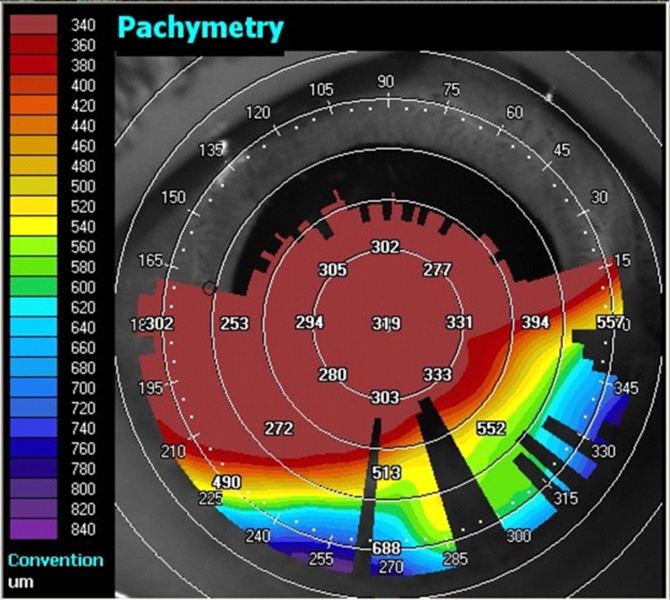
Task: Select the orange 420 legend swatch
Action: (38, 106)
